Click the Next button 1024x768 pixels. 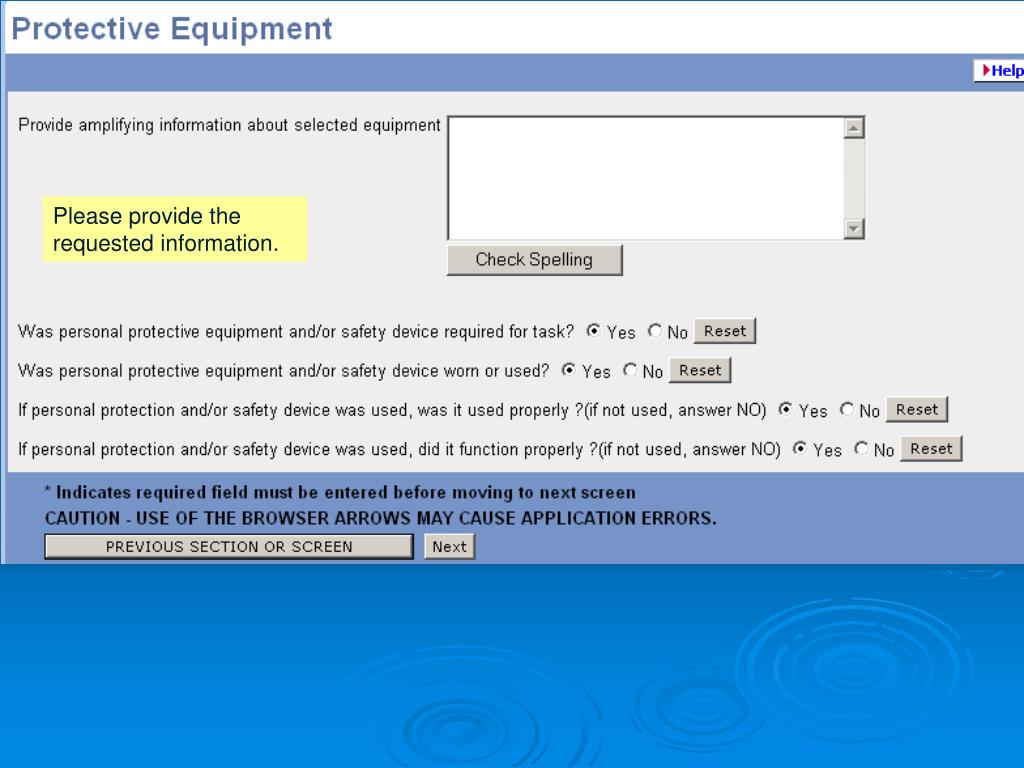click(449, 547)
